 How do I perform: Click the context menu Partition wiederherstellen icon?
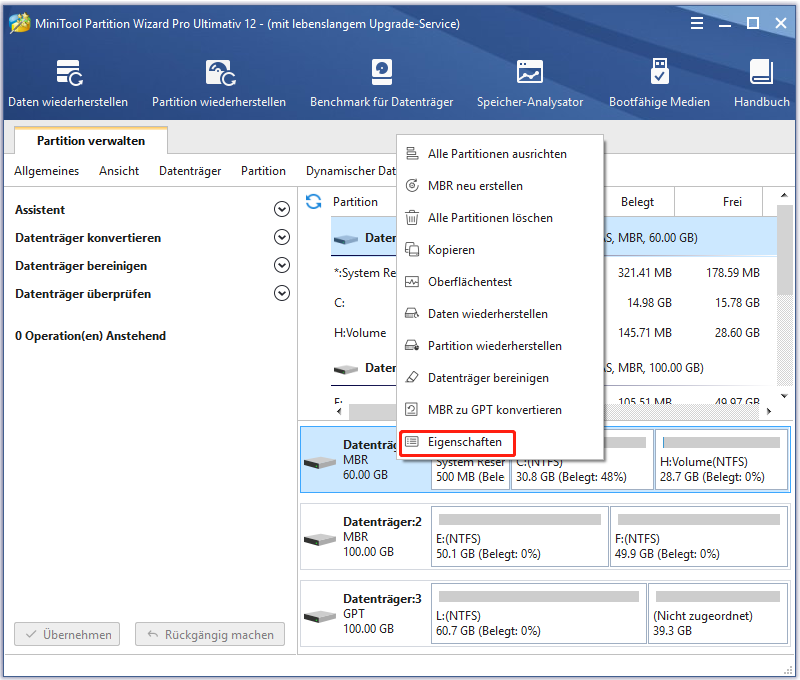pyautogui.click(x=412, y=345)
